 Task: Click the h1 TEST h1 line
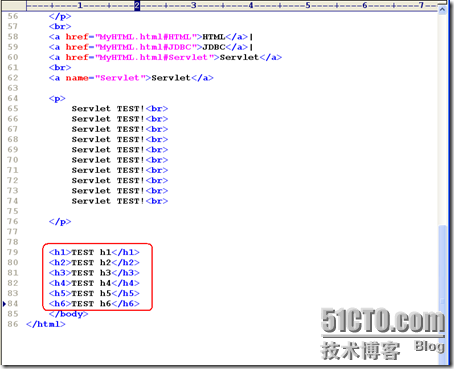[x=94, y=252]
